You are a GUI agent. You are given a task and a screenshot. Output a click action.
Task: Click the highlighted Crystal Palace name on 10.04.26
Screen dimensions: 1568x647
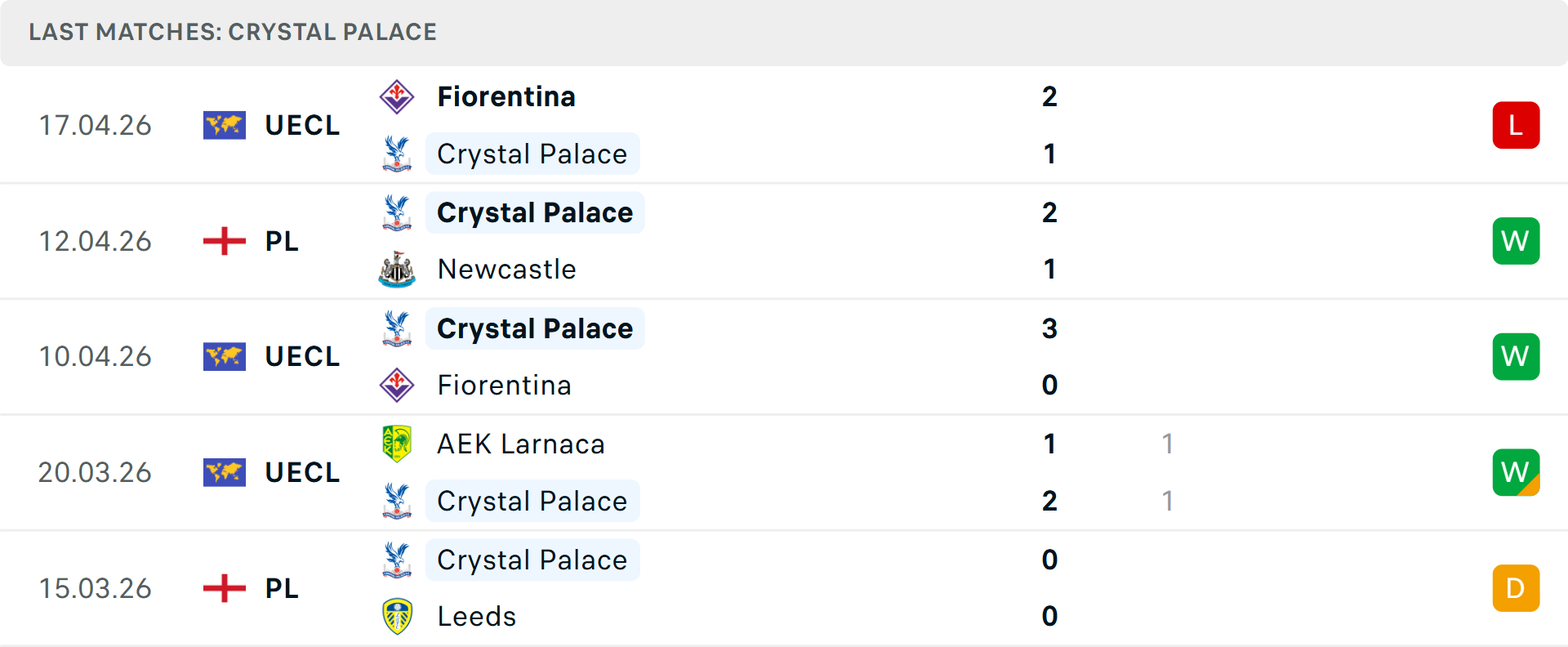point(534,328)
